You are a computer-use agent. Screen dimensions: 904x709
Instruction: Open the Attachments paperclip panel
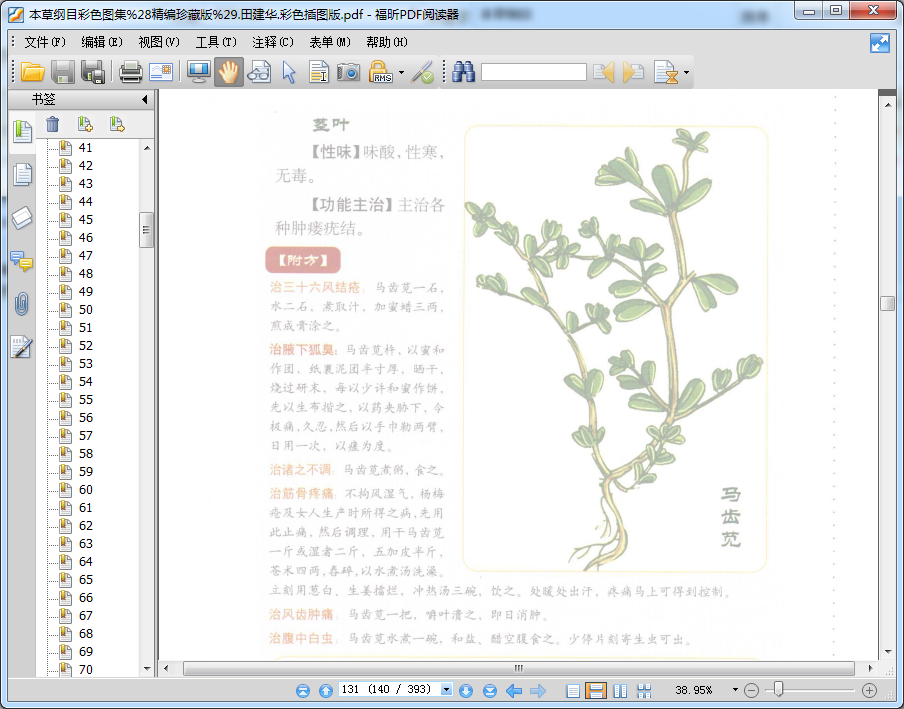point(22,304)
